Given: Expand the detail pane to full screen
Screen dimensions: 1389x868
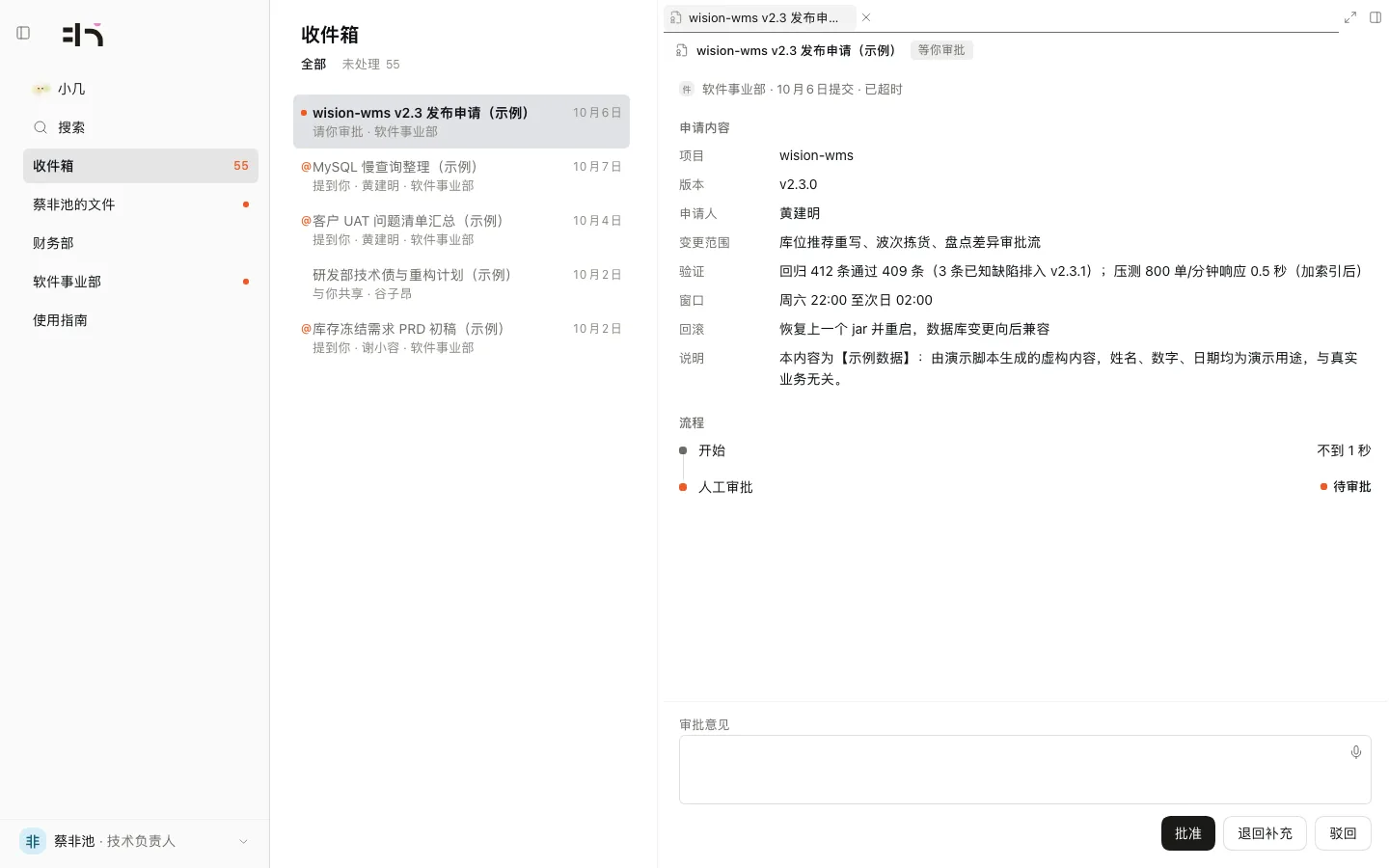Looking at the screenshot, I should pyautogui.click(x=1350, y=17).
